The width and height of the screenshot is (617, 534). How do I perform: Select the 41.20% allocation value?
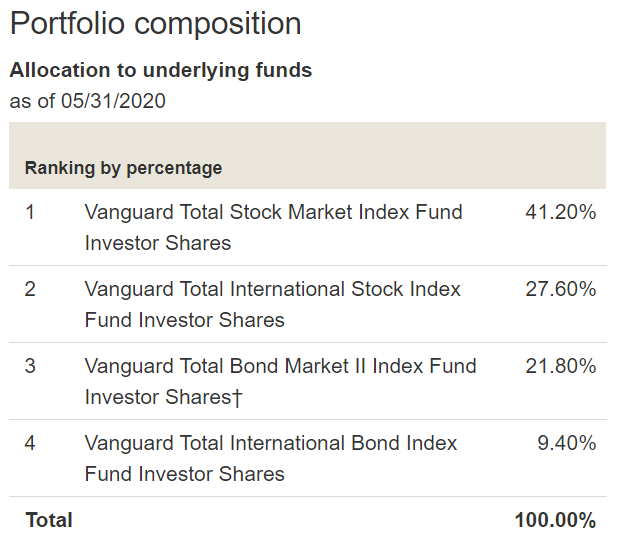pyautogui.click(x=560, y=212)
